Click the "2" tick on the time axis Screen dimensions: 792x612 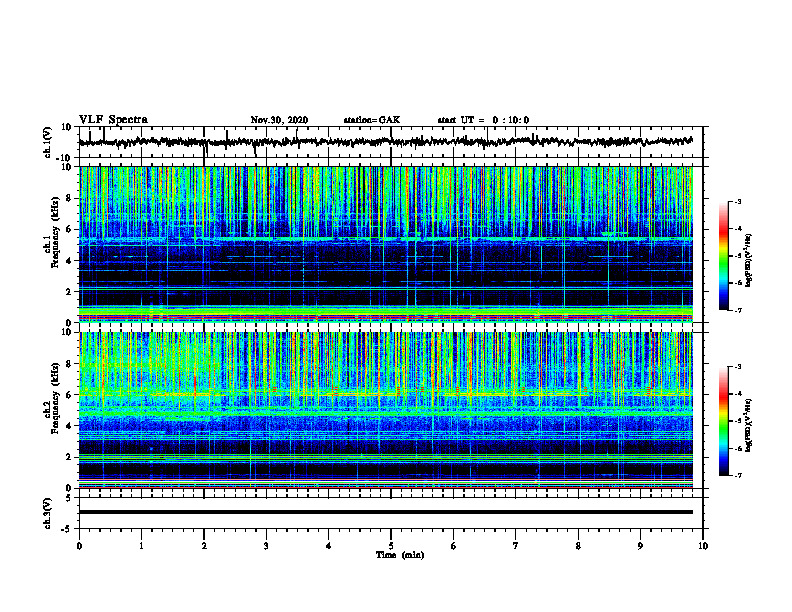204,546
